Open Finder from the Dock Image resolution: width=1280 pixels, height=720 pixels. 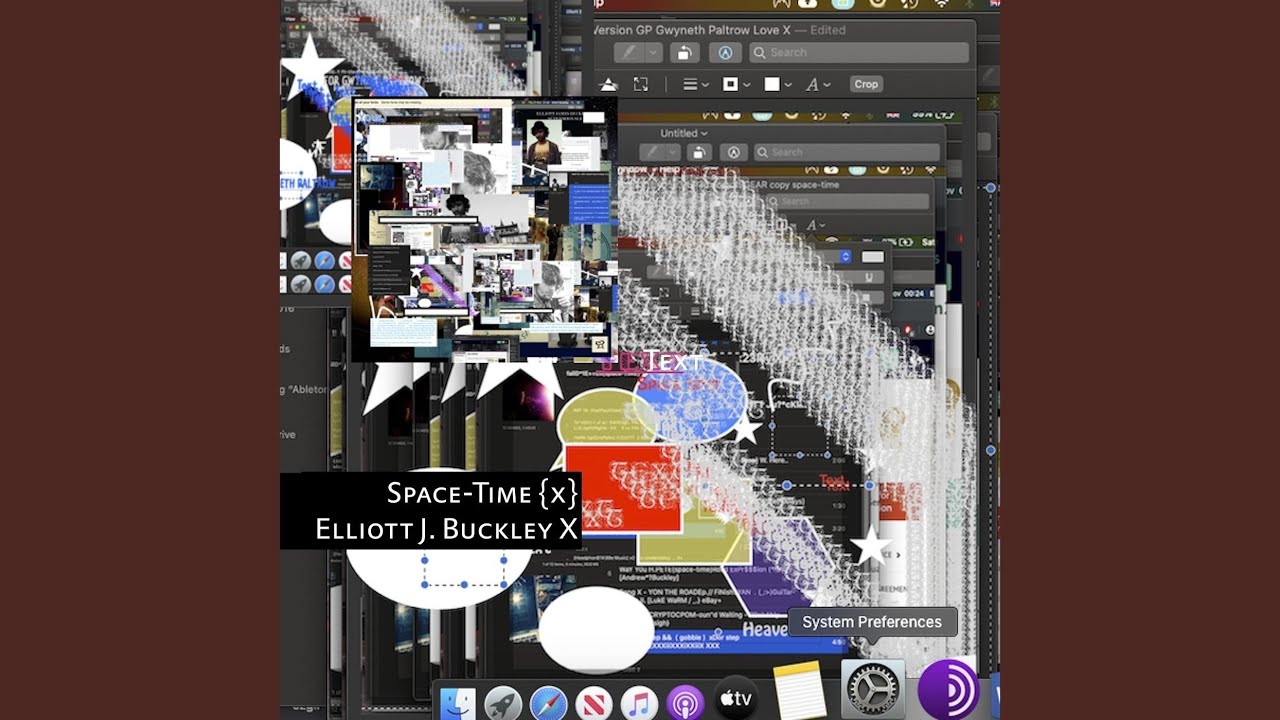(x=459, y=704)
